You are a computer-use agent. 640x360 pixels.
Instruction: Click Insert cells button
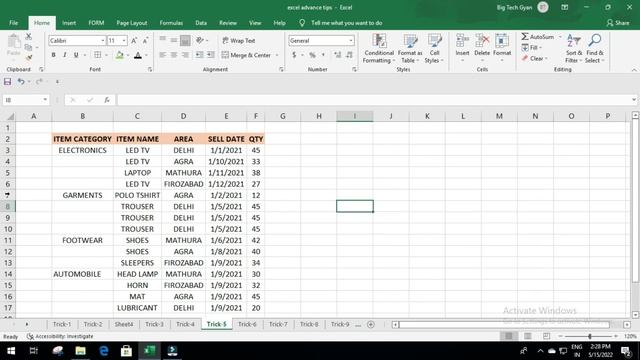tap(462, 49)
